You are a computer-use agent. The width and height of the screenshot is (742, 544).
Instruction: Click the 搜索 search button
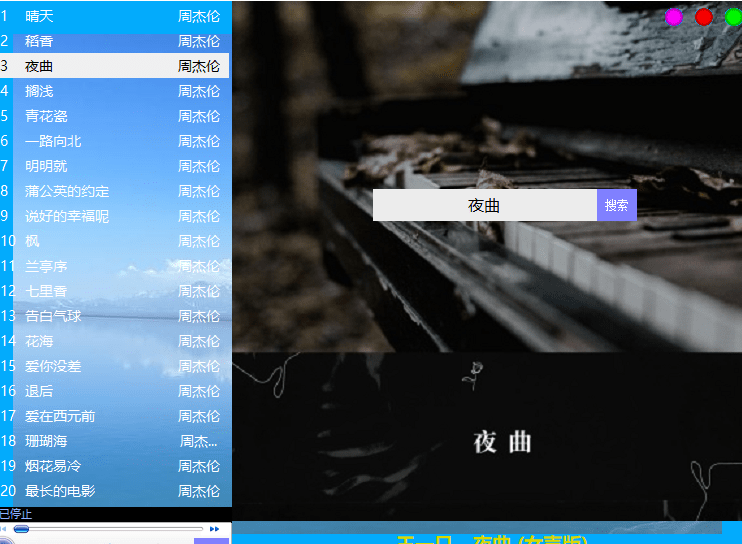[x=616, y=205]
